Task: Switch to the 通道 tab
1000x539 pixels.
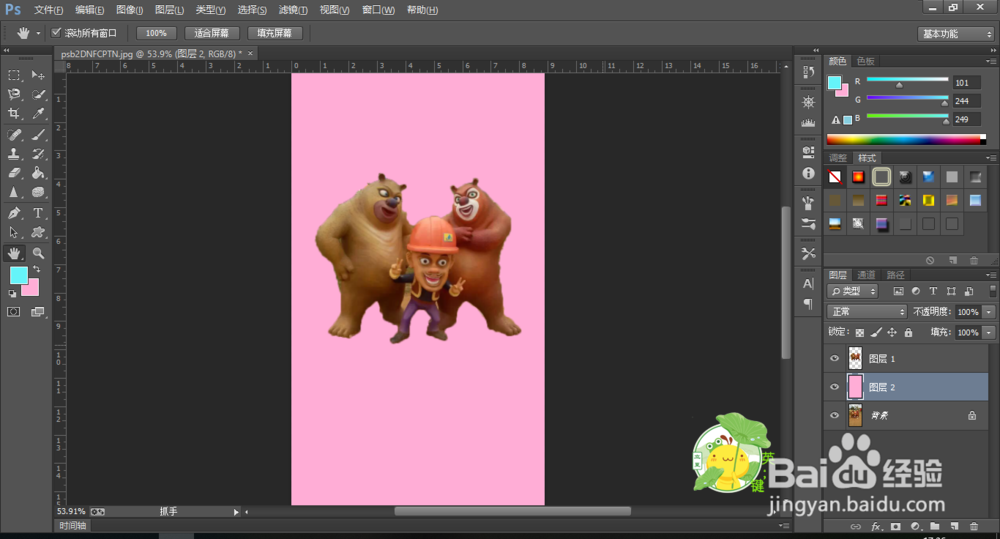Action: (866, 275)
